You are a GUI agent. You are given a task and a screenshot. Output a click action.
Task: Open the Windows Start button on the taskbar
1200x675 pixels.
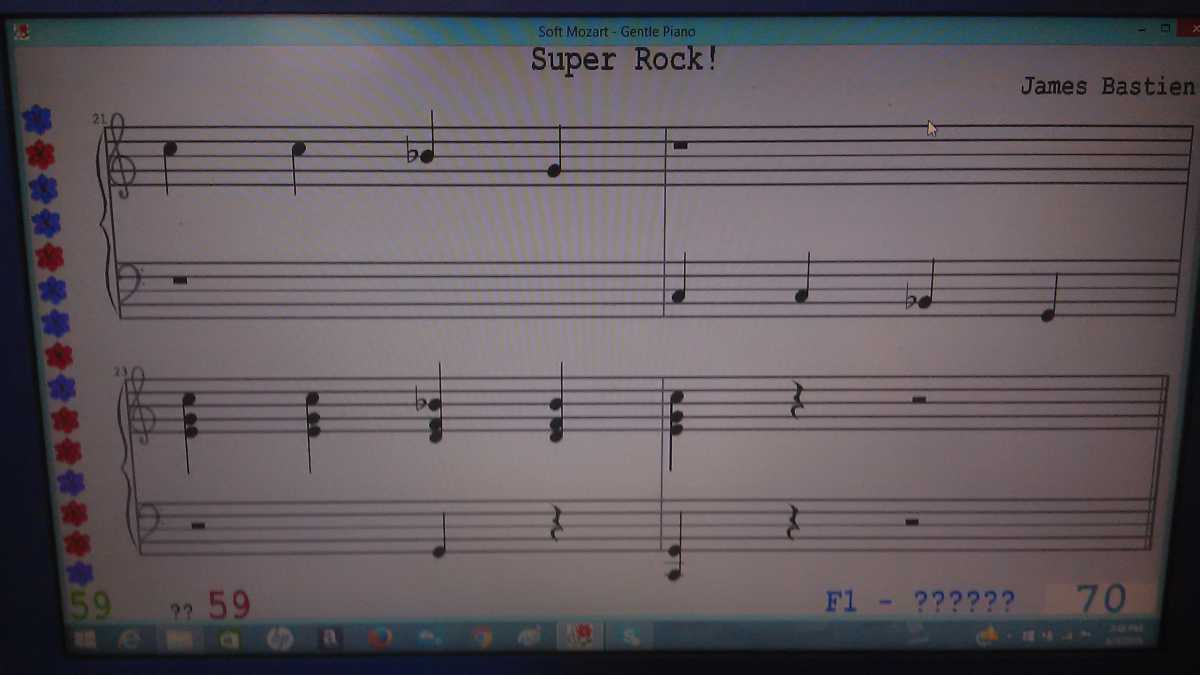click(x=86, y=639)
